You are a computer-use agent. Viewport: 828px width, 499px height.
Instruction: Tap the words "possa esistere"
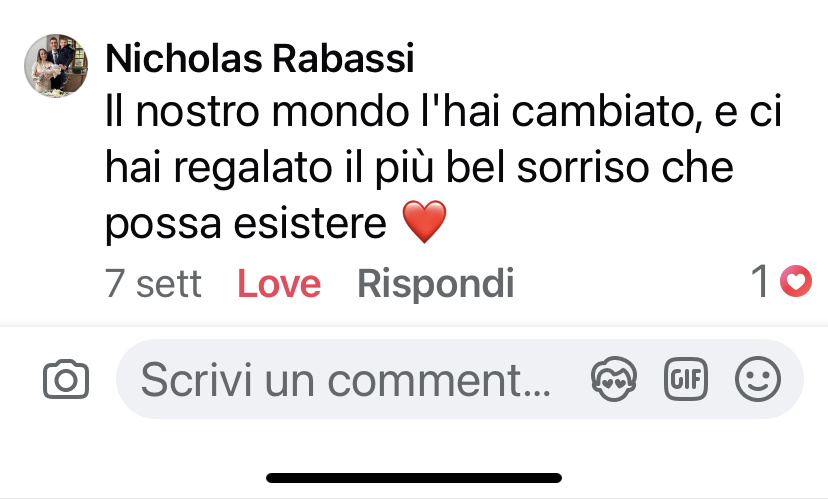(x=245, y=223)
